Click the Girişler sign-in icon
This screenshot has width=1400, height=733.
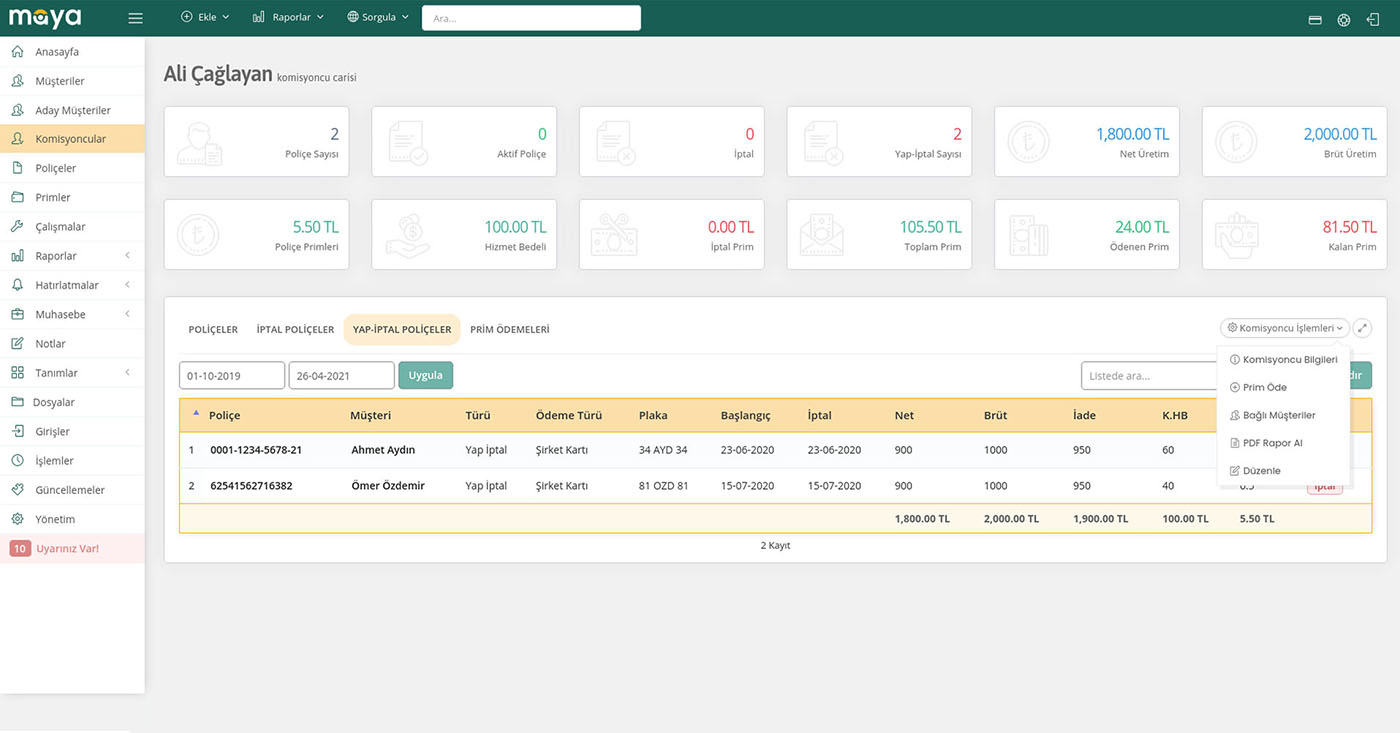click(17, 432)
